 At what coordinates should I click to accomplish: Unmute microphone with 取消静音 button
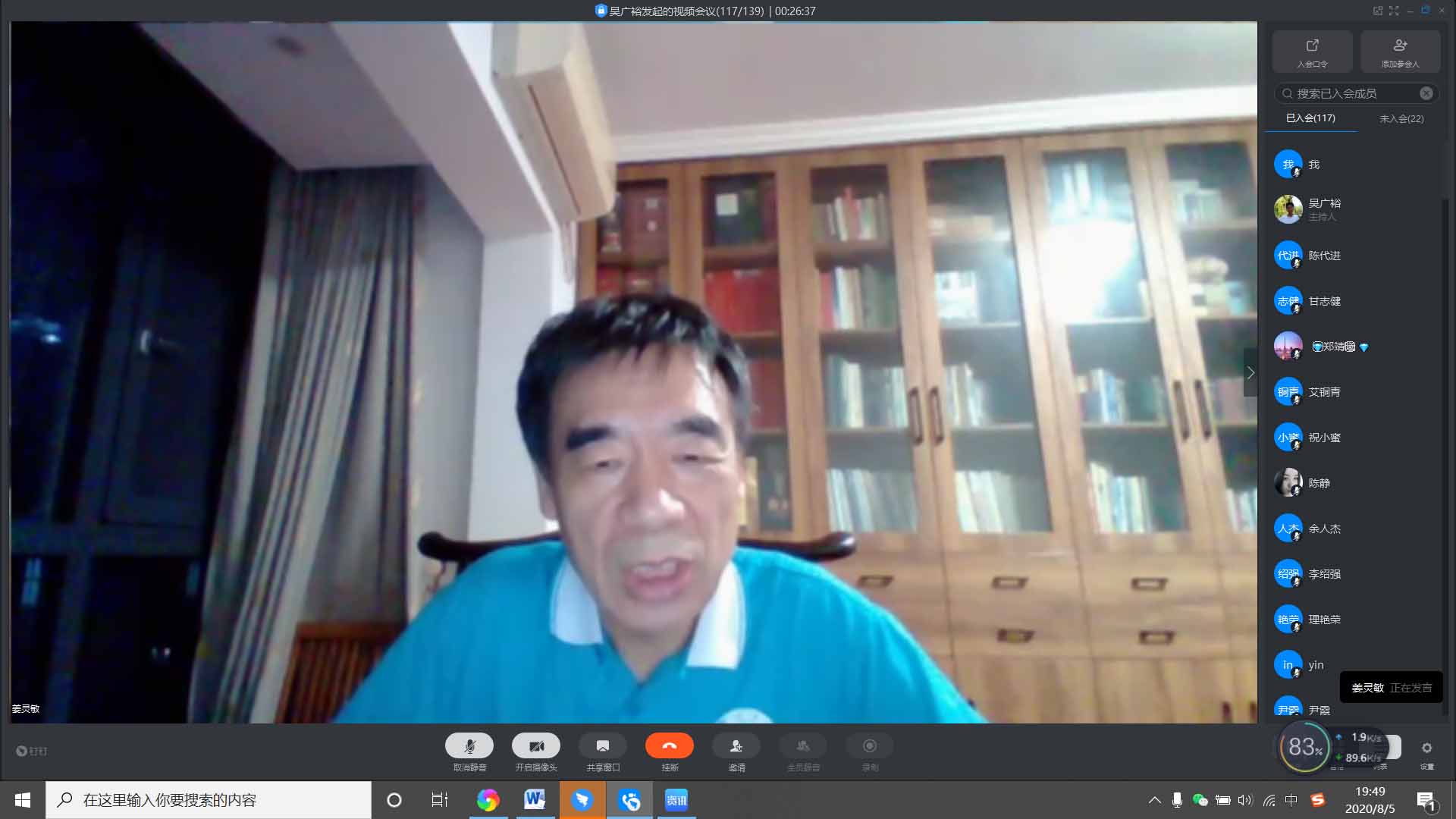469,746
